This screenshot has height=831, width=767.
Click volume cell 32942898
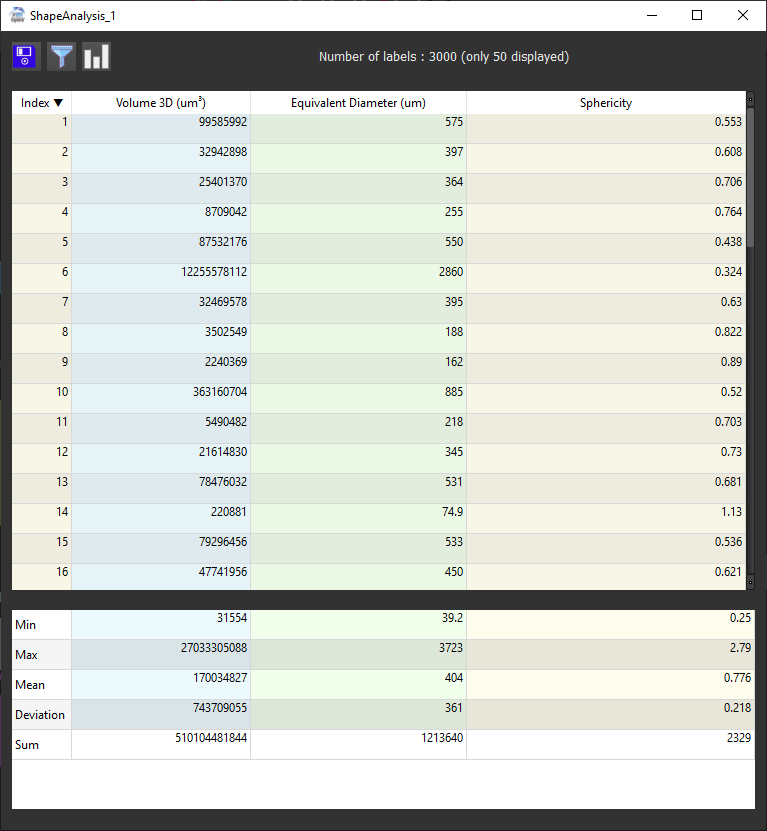(x=161, y=159)
